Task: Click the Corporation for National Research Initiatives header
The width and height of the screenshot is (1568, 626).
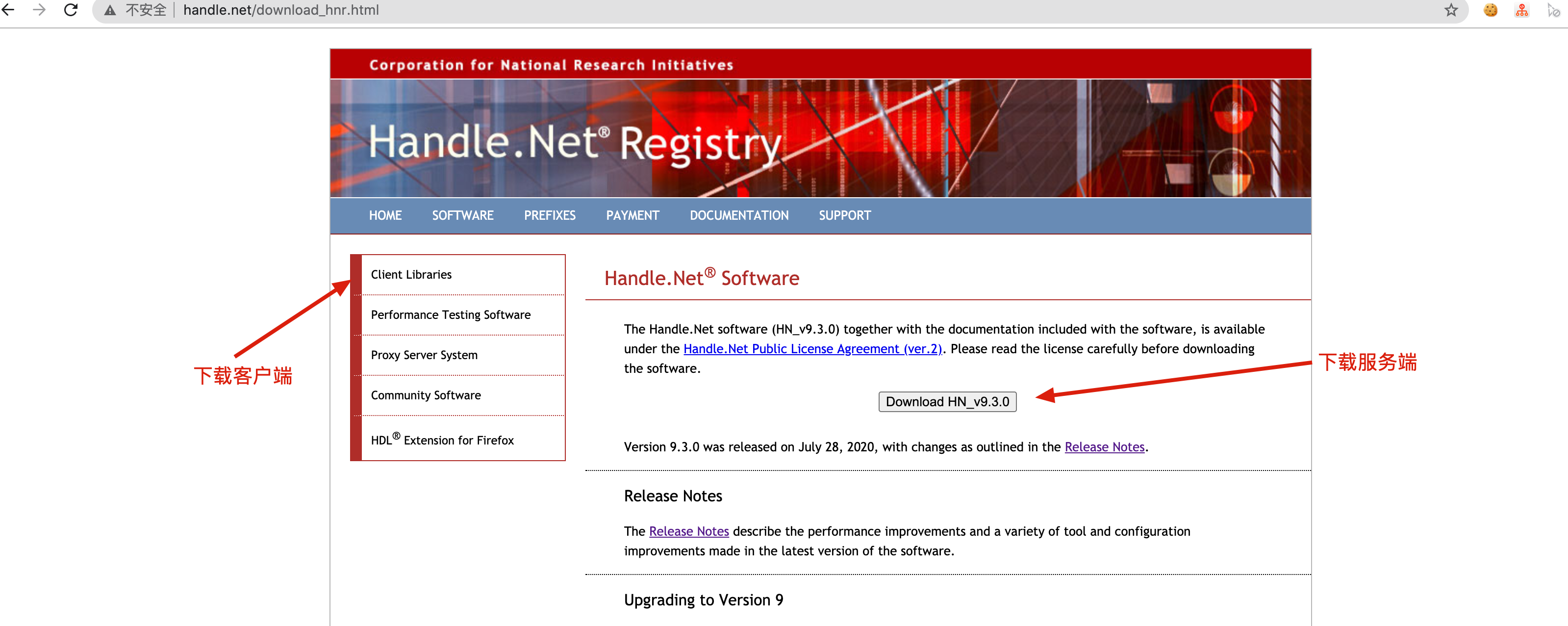Action: coord(551,65)
